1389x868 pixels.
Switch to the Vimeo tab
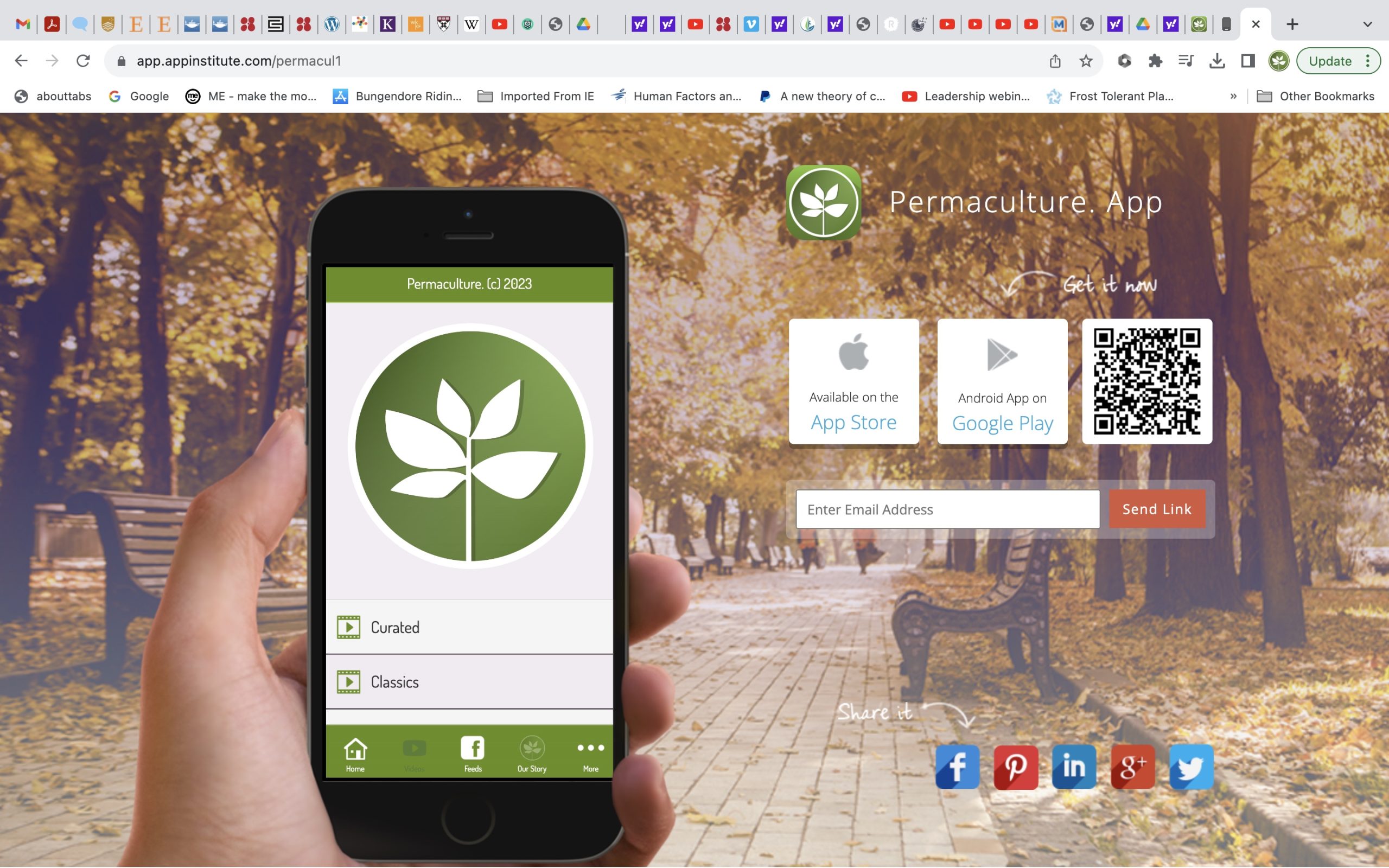tap(751, 24)
